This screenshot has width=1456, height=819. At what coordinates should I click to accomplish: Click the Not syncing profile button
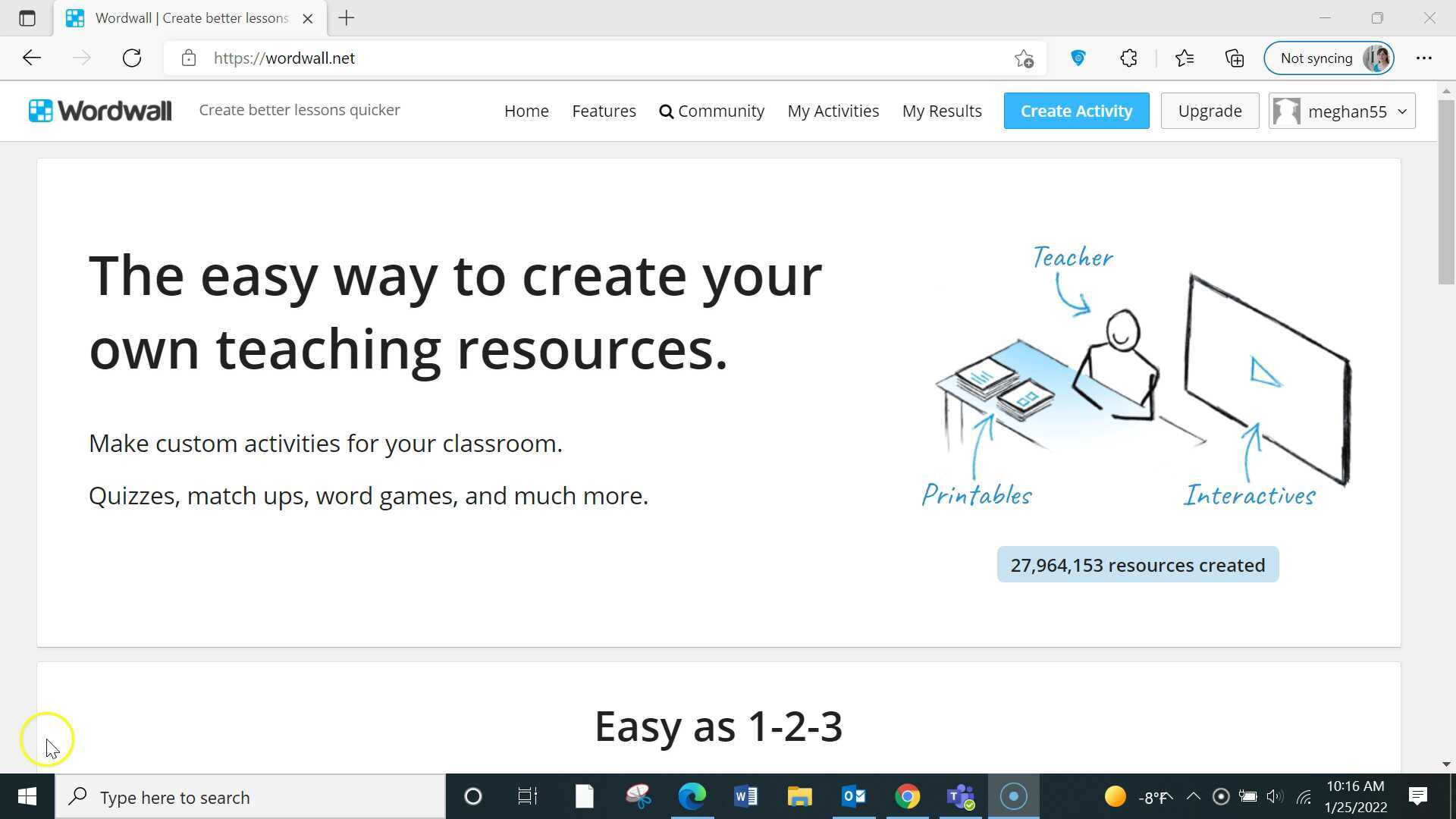point(1329,58)
